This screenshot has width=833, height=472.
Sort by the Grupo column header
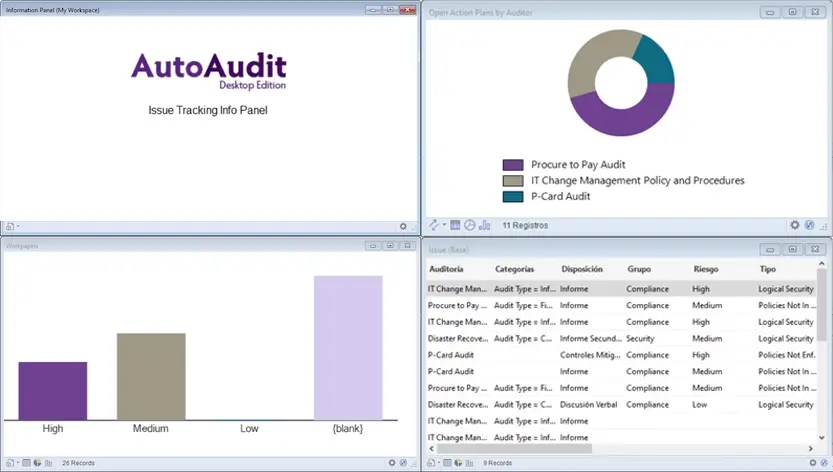[x=639, y=269]
